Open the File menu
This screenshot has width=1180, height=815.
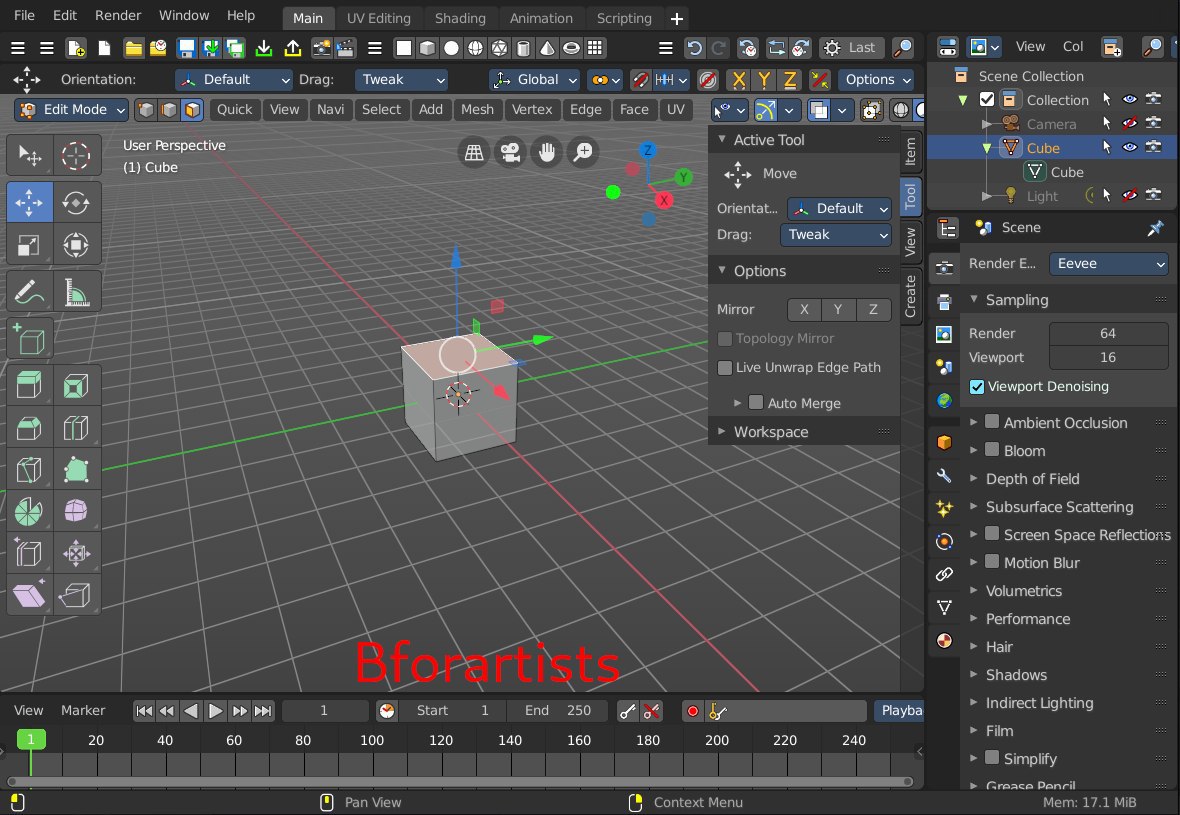(24, 16)
